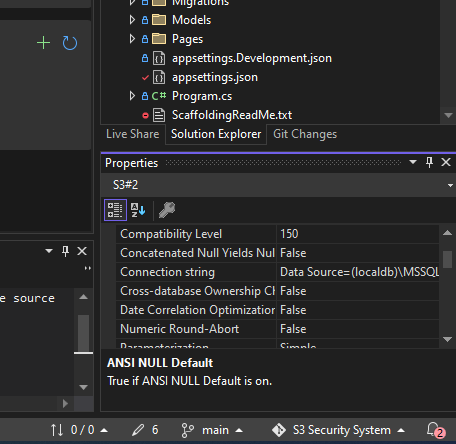Open the main branch selector
Screen dimensions: 456x444
212,430
